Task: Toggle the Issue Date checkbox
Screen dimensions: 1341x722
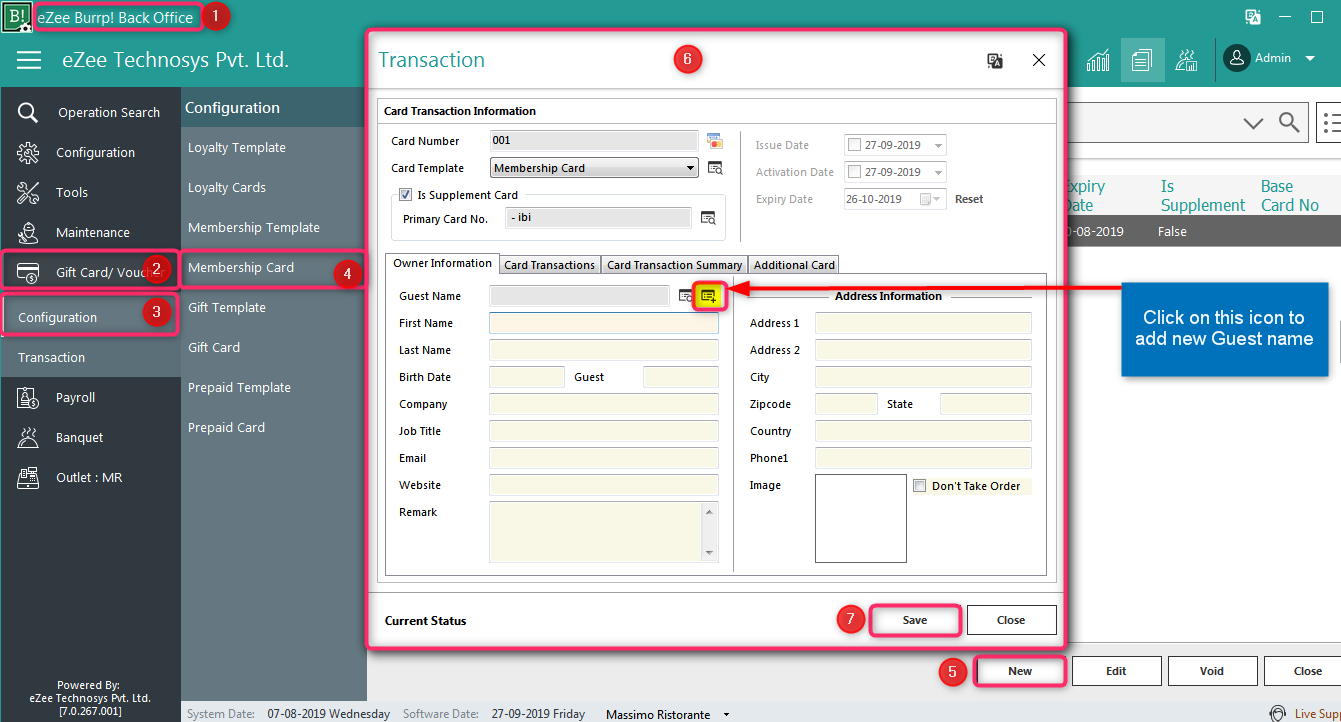Action: click(x=853, y=145)
